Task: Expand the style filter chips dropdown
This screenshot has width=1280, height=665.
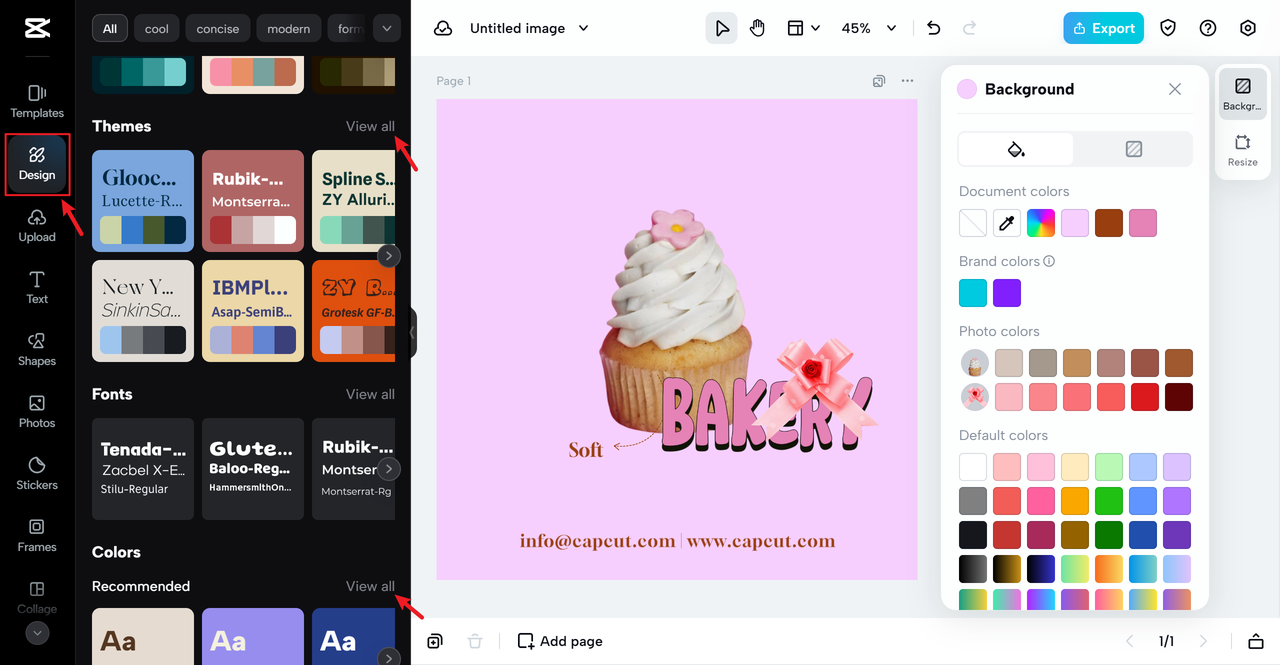Action: click(387, 28)
